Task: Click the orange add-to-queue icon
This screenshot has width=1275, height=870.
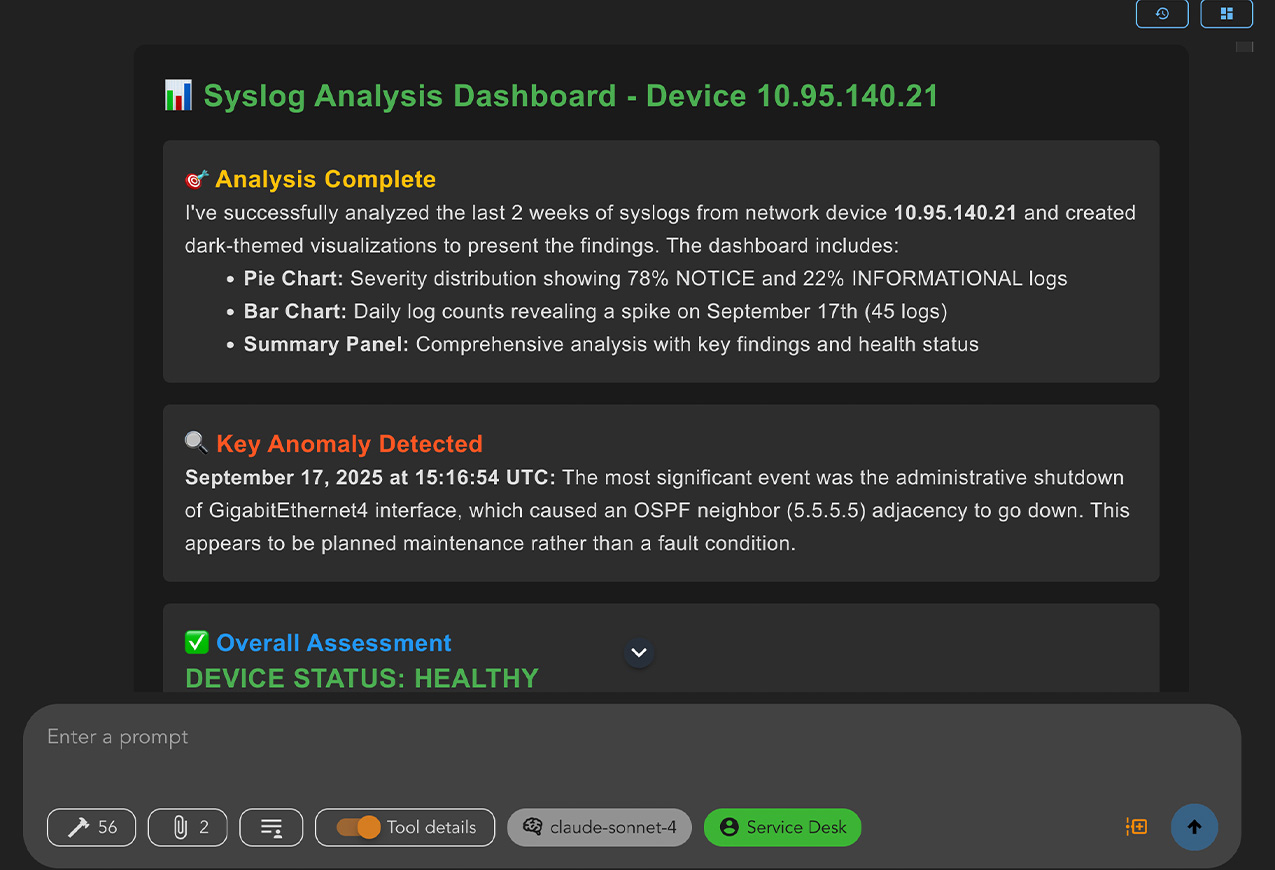Action: (1136, 827)
